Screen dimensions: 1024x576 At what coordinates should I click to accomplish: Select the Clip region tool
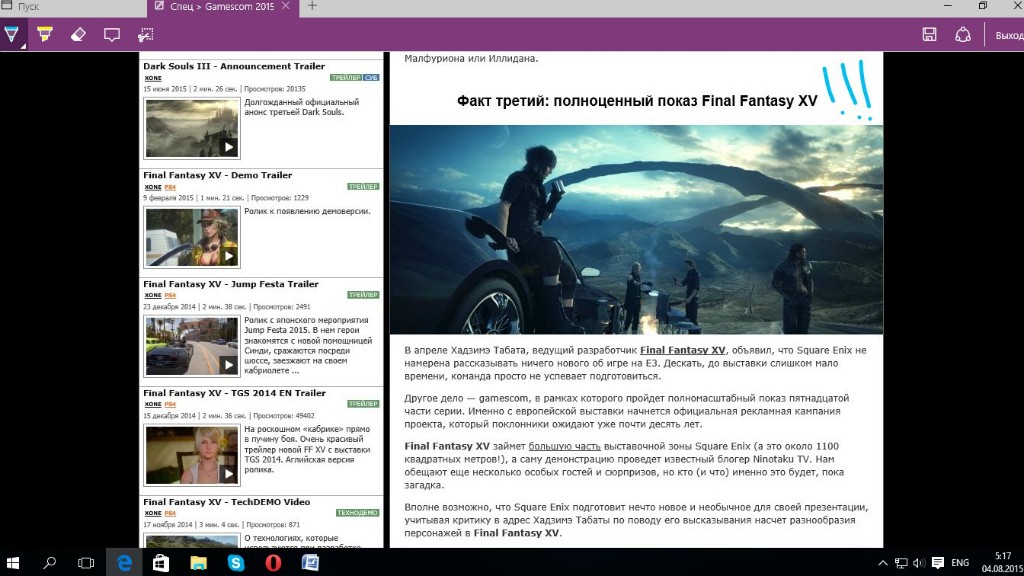pyautogui.click(x=146, y=34)
